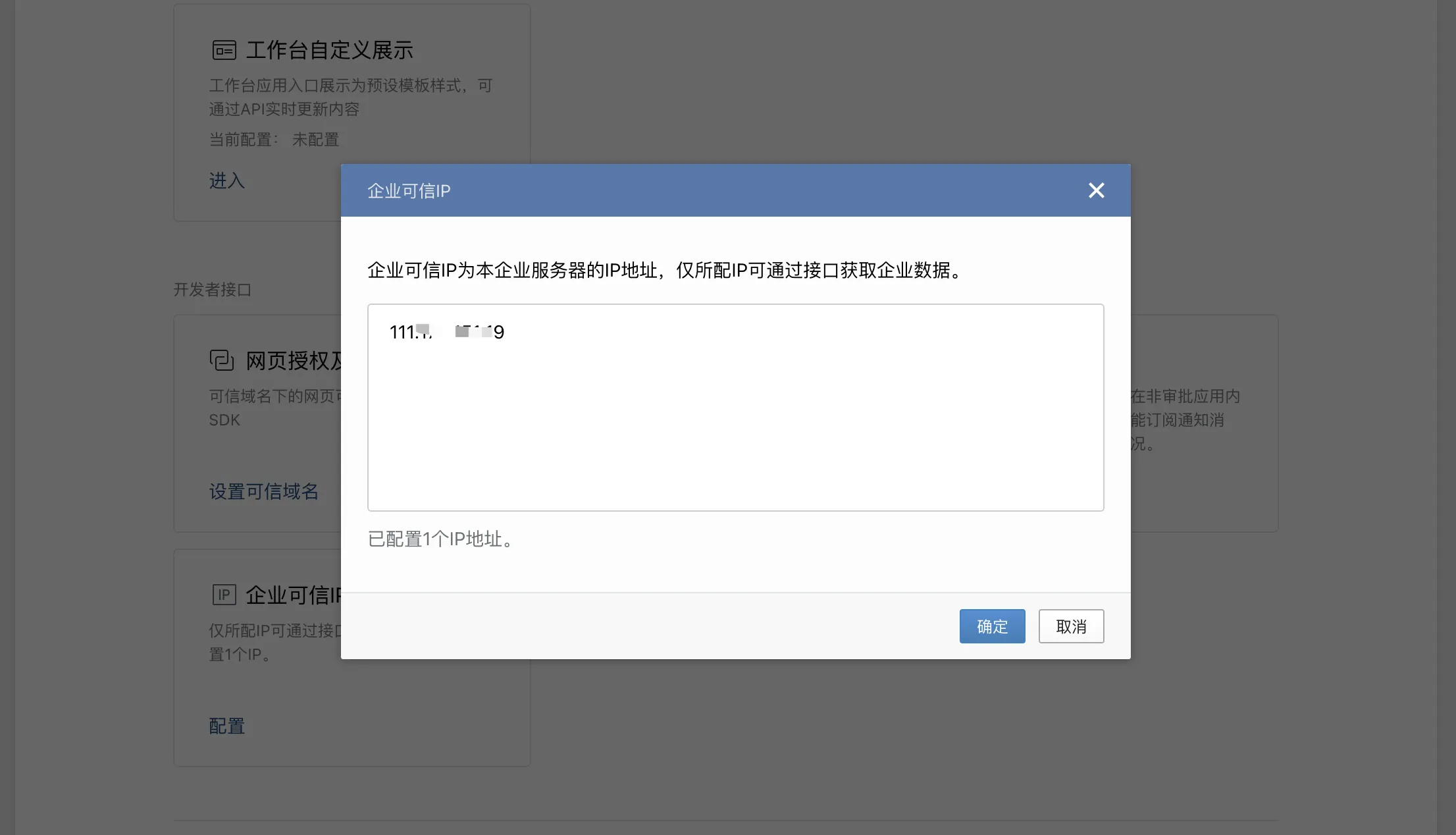
Task: Open the 设置可信域名 link
Action: click(x=264, y=491)
